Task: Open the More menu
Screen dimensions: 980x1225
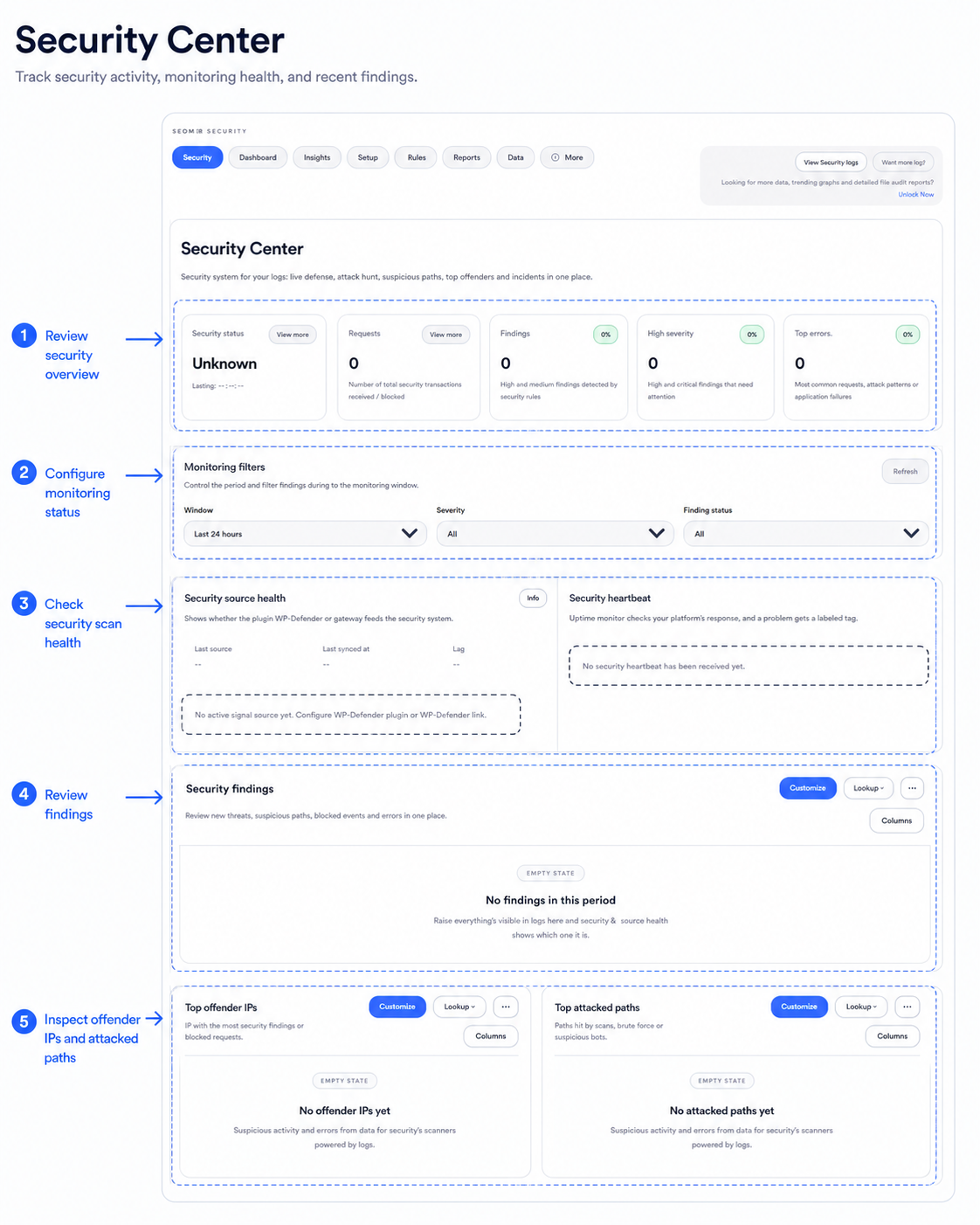Action: coord(567,157)
